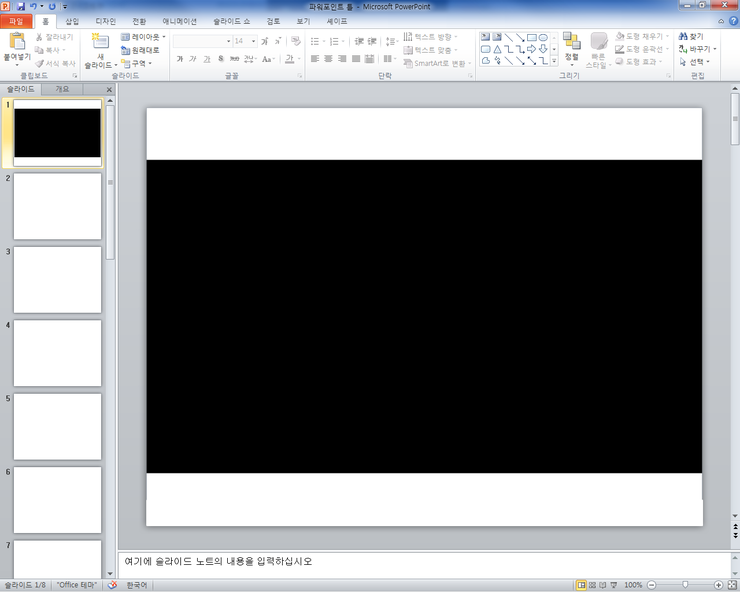The image size is (740, 592).
Task: Click the Bulleted List icon
Action: click(x=317, y=42)
